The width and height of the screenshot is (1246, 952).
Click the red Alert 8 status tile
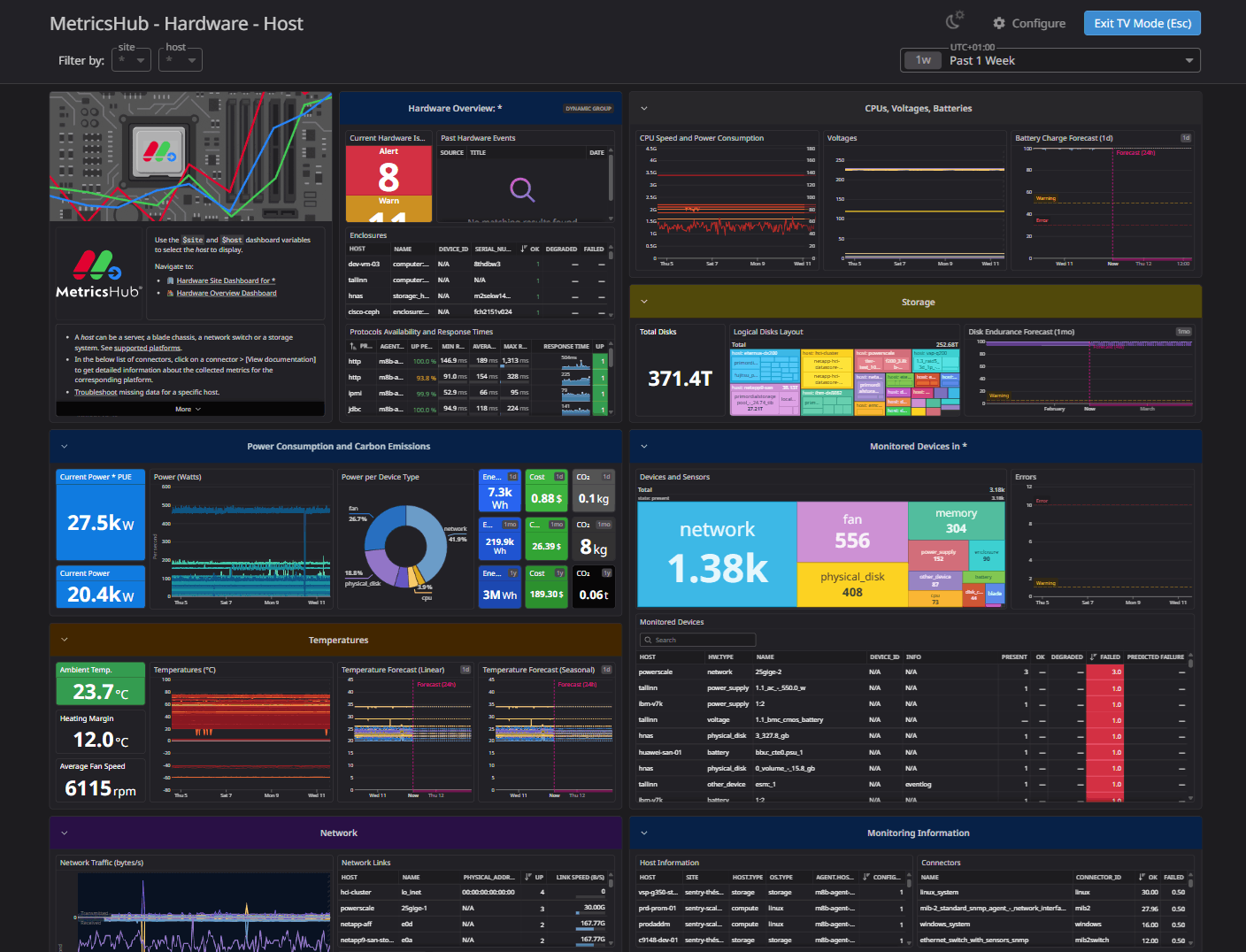tap(388, 171)
